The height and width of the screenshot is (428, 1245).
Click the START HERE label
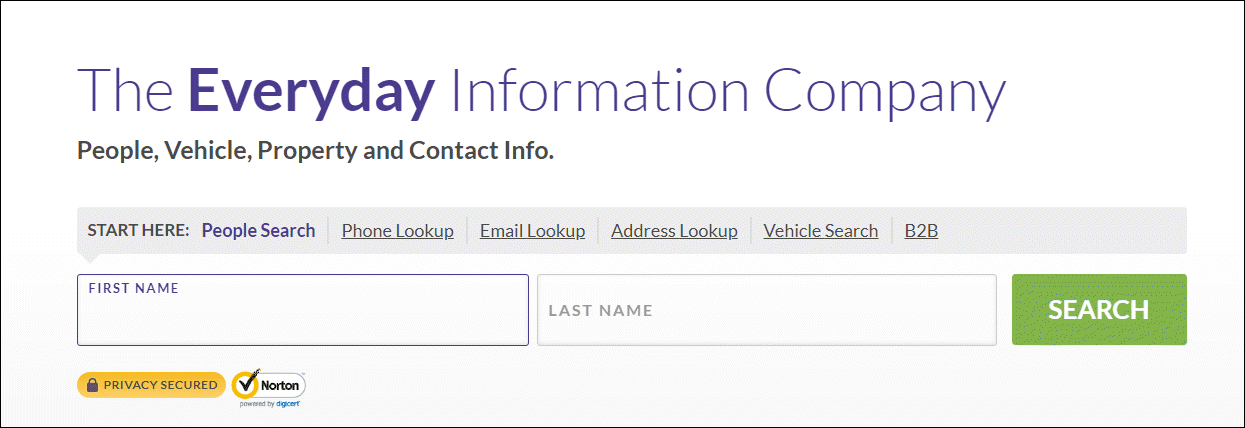coord(138,231)
